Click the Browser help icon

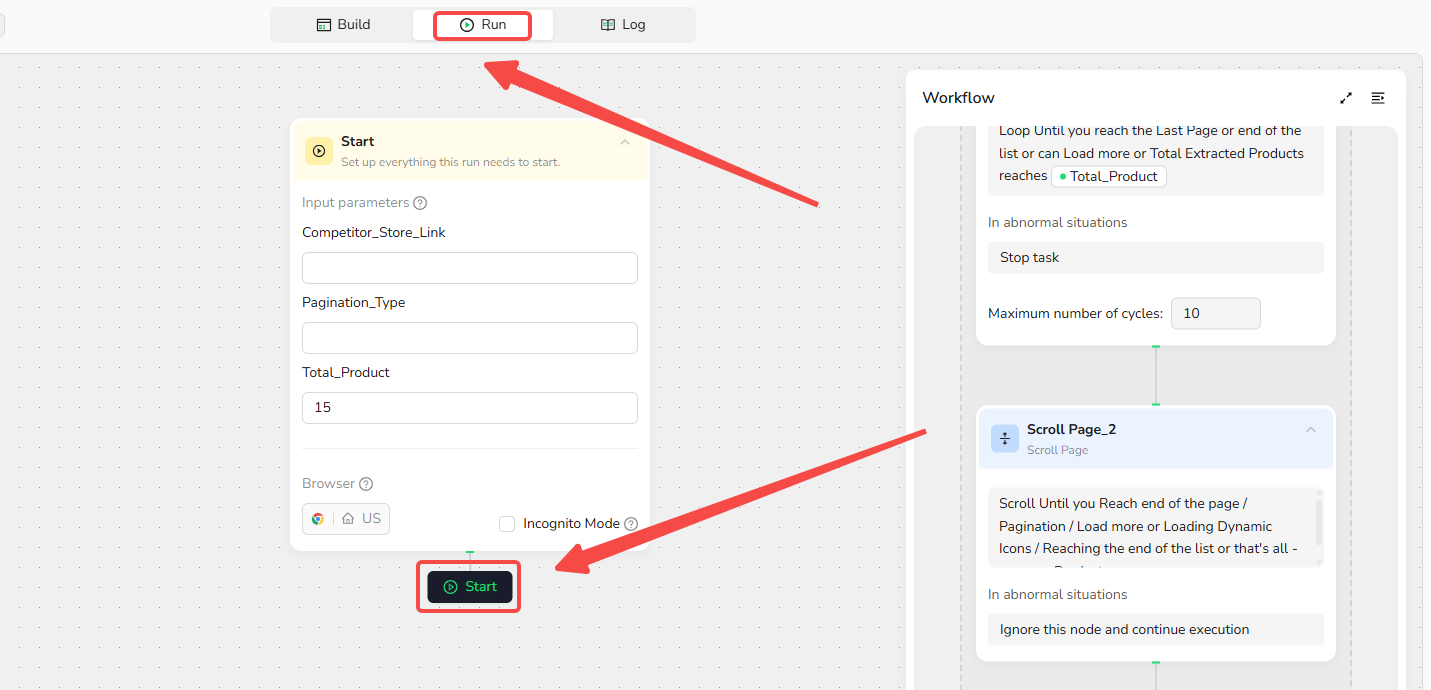point(366,484)
